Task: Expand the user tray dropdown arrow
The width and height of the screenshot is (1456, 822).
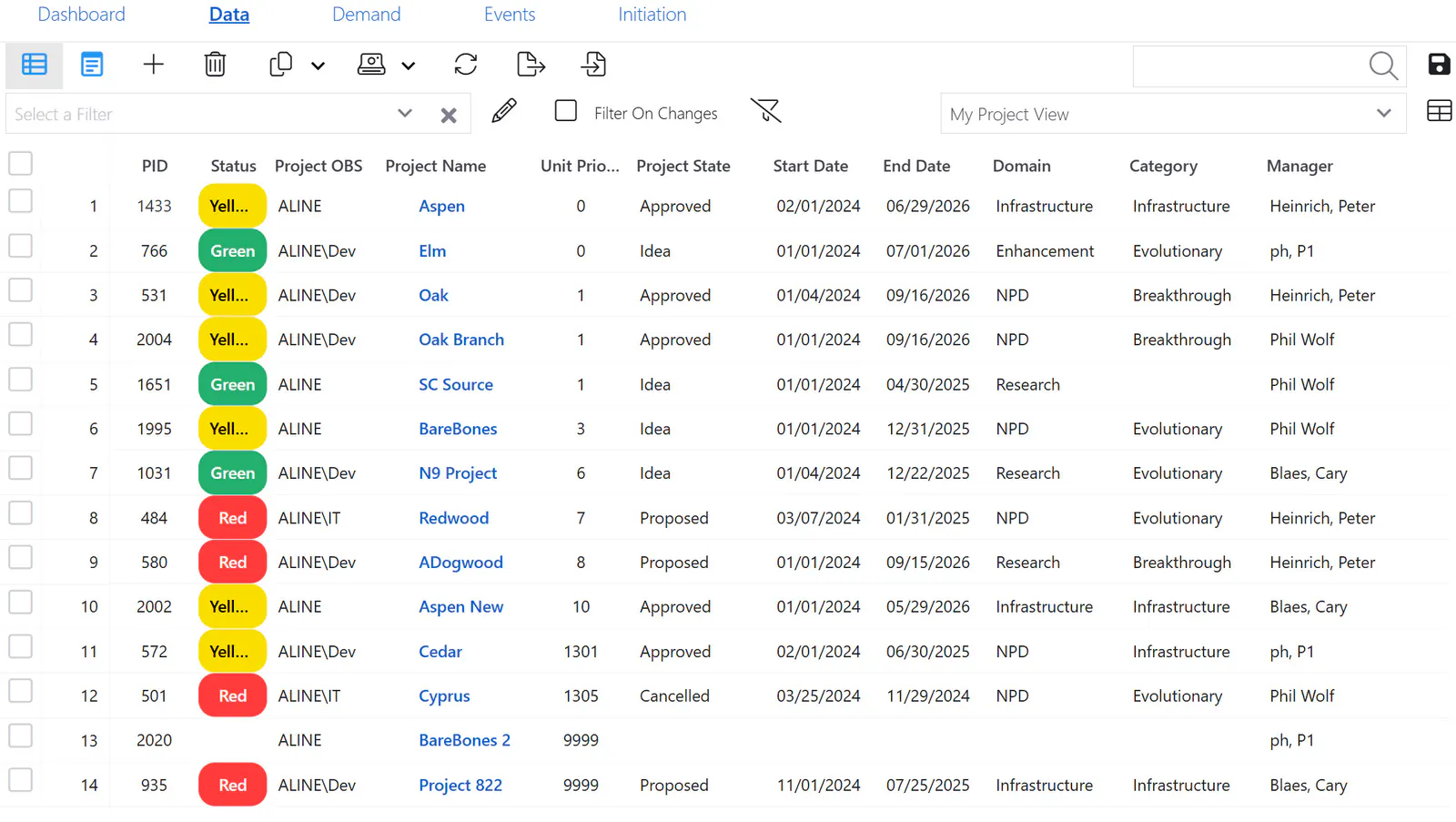Action: click(409, 66)
